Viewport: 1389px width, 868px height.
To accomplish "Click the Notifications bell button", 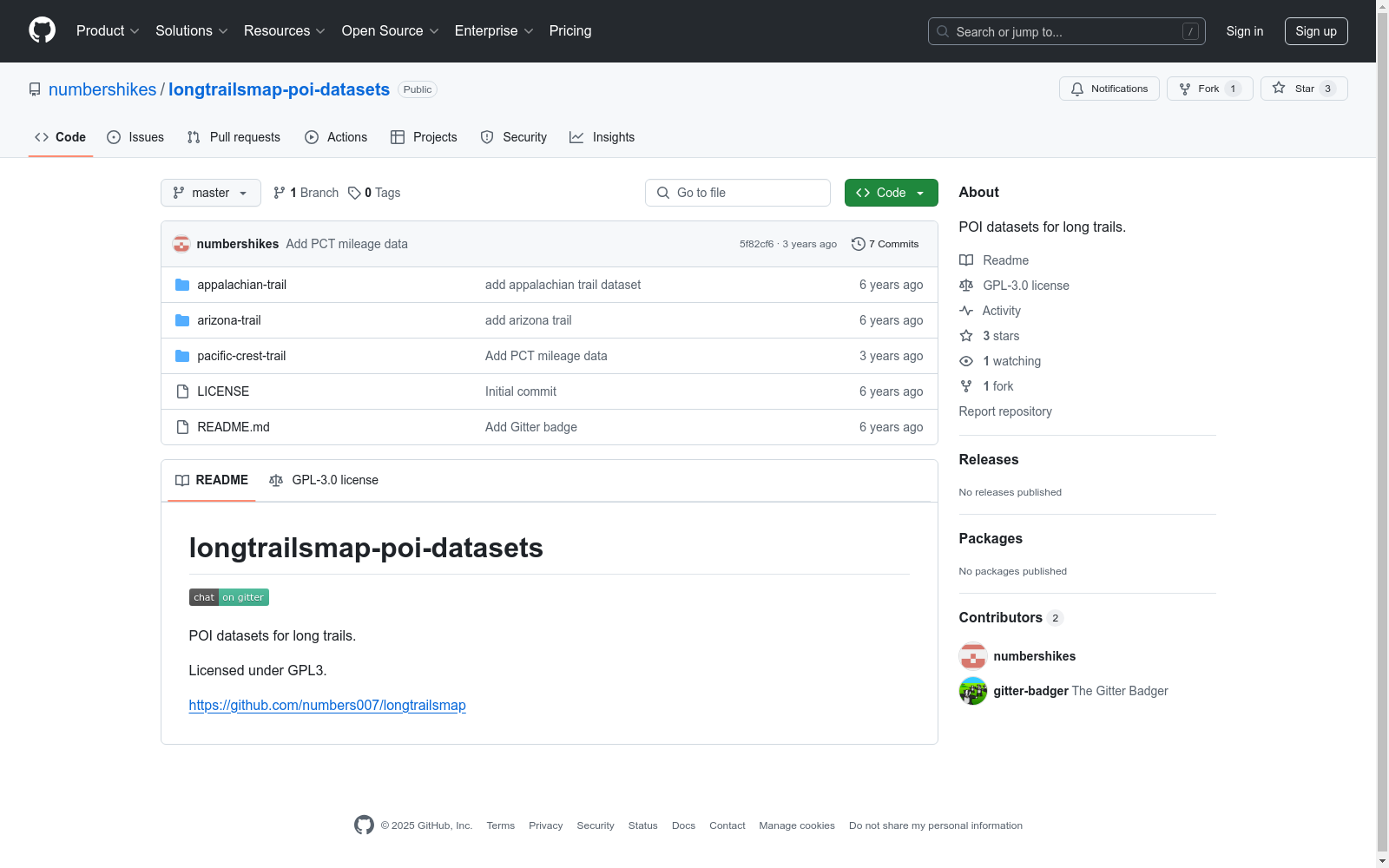I will coord(1109,89).
